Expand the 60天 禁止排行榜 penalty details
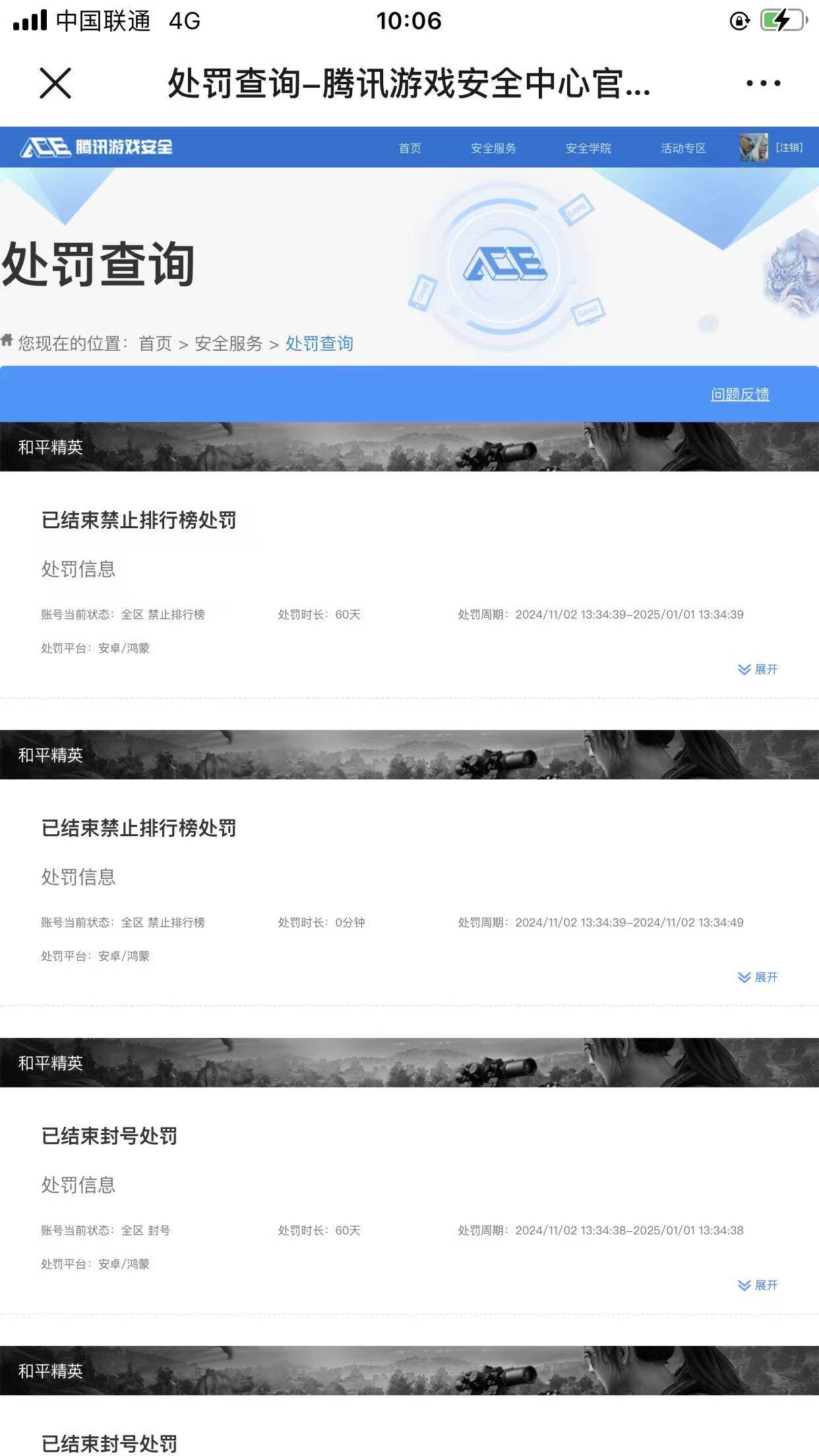The image size is (819, 1456). [758, 669]
